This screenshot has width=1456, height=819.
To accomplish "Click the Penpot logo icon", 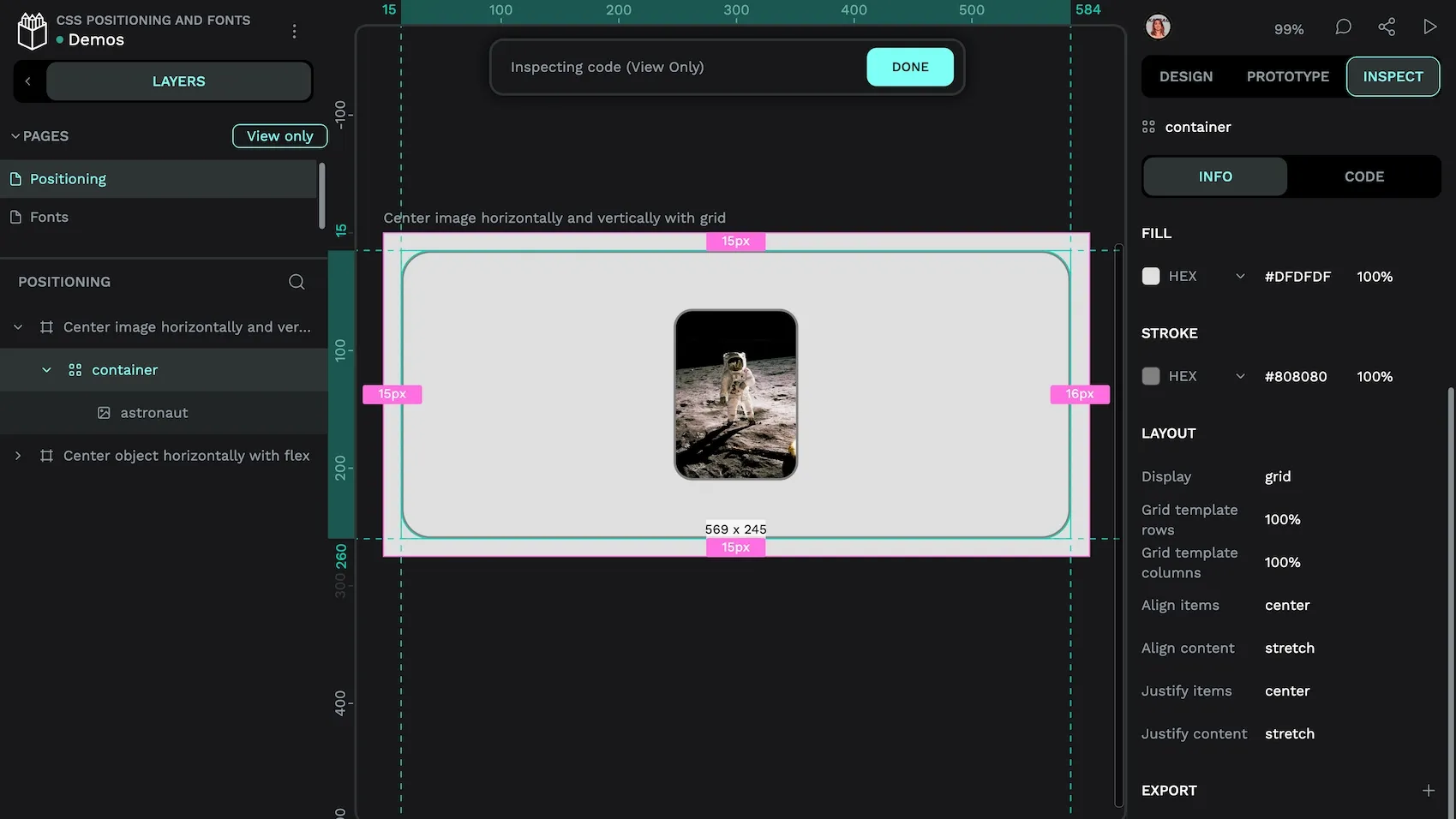I will pos(33,31).
